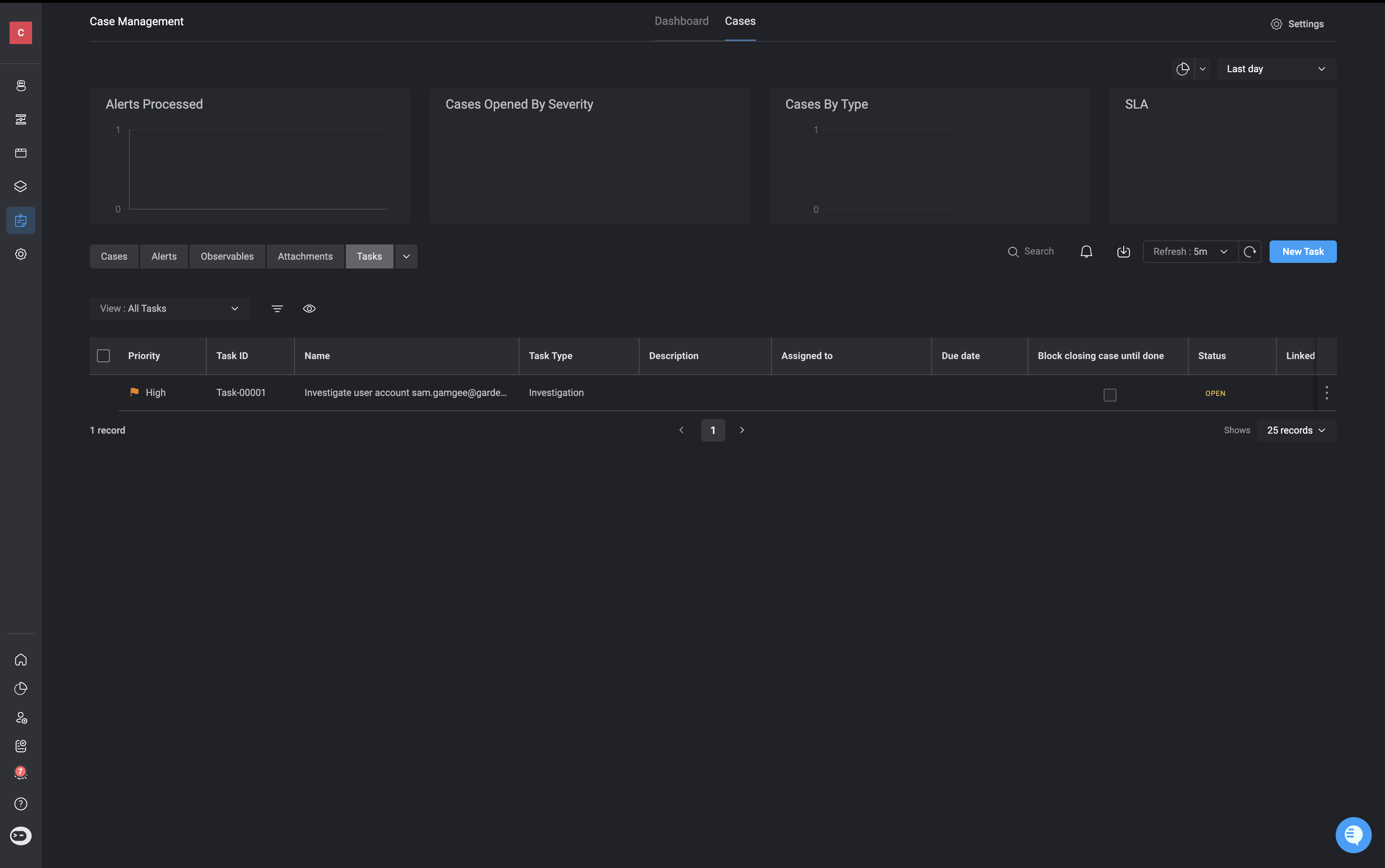Viewport: 1385px width, 868px height.
Task: Open the View : All Tasks dropdown
Action: (x=170, y=308)
